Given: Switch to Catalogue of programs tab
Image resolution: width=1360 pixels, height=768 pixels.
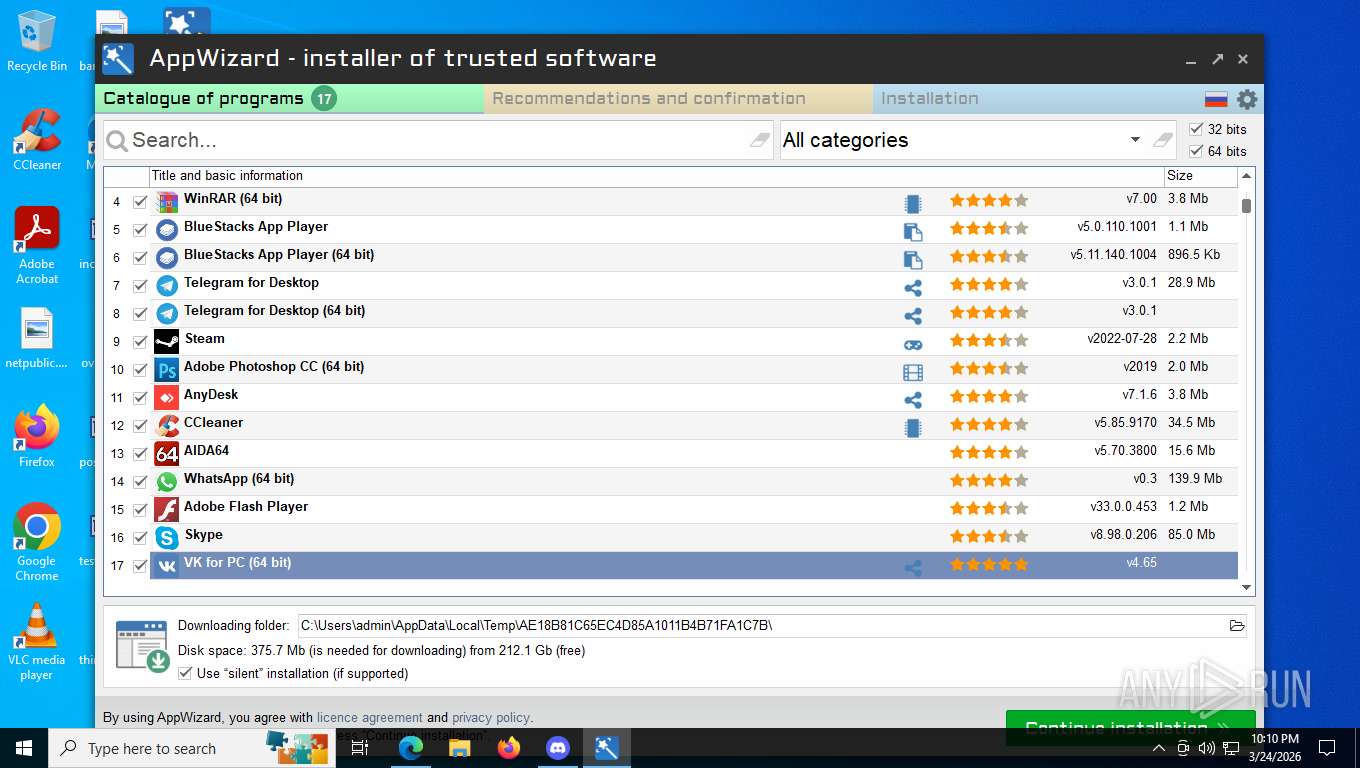Looking at the screenshot, I should 290,99.
